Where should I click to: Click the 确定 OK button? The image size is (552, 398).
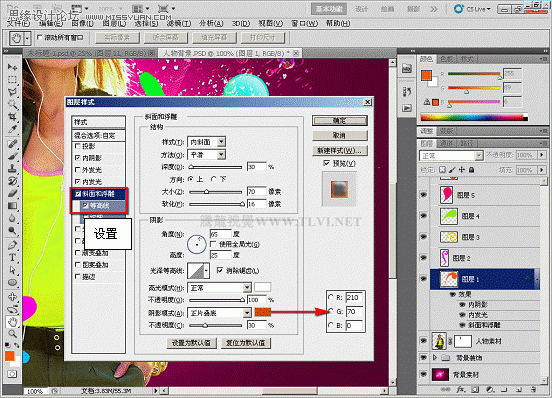(x=340, y=121)
